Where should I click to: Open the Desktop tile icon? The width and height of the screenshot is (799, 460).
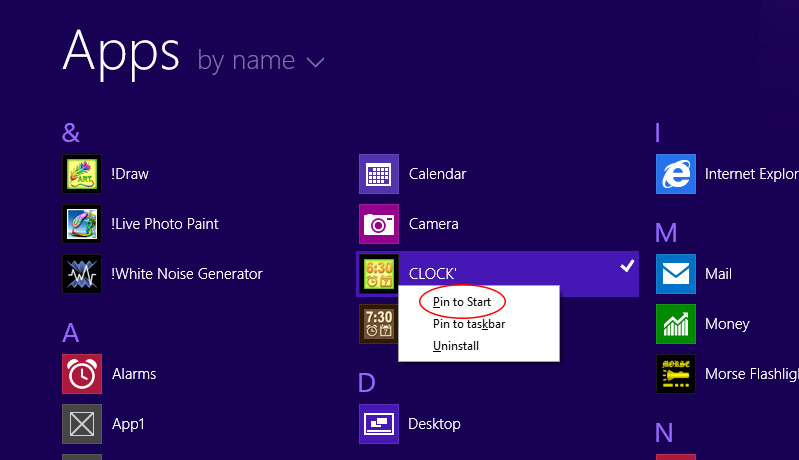(x=379, y=423)
